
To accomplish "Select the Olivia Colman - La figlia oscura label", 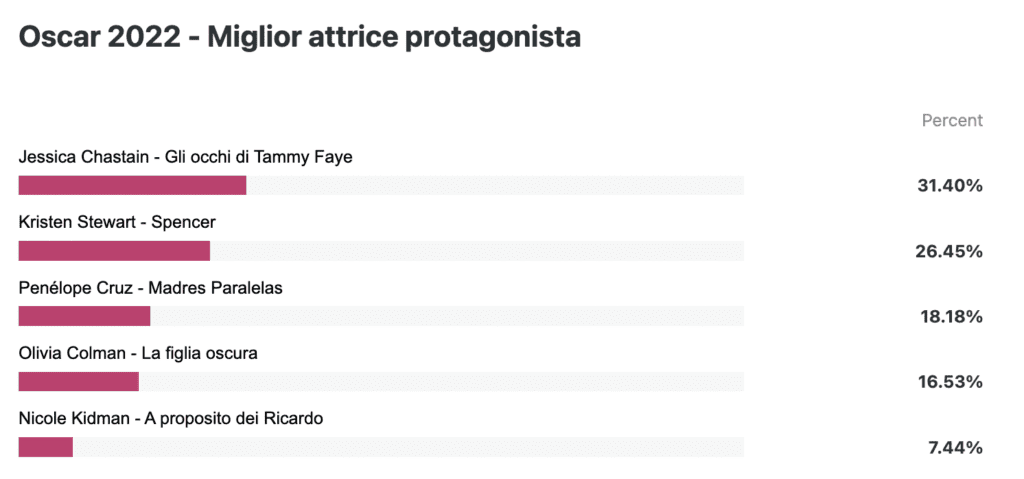I will [x=138, y=354].
